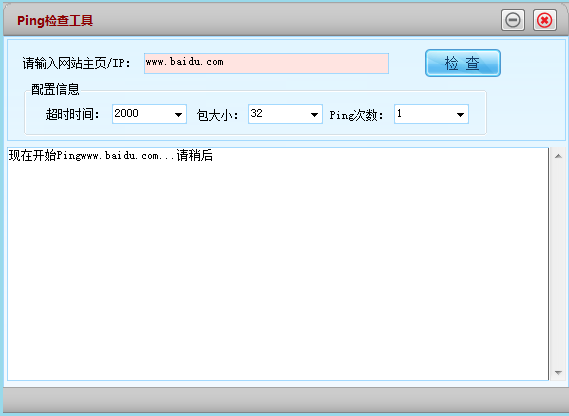
Task: Click the 包大小 label
Action: tap(217, 115)
